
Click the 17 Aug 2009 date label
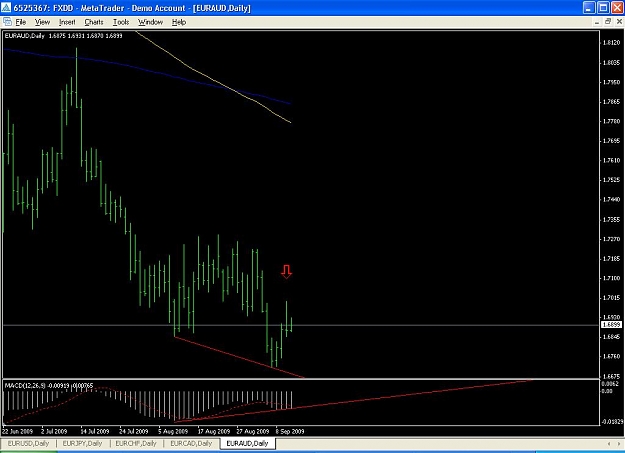pos(214,431)
